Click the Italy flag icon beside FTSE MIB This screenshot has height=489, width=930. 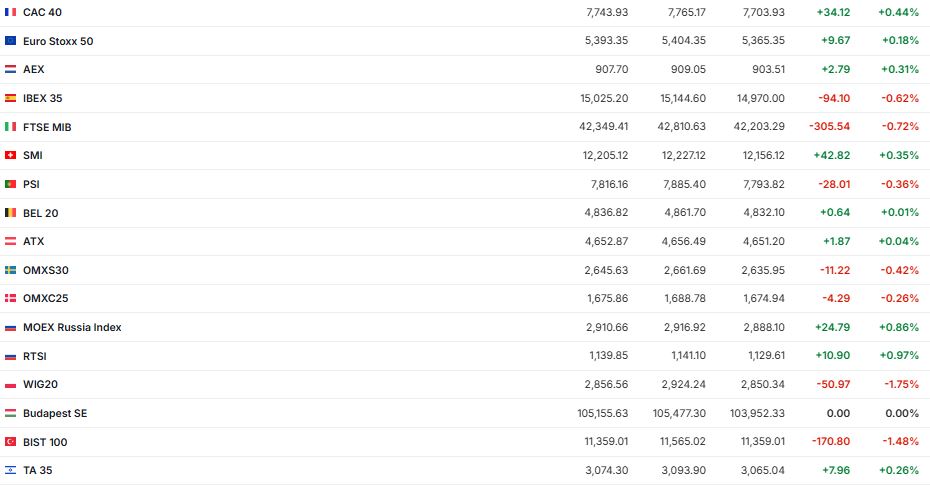(10, 127)
